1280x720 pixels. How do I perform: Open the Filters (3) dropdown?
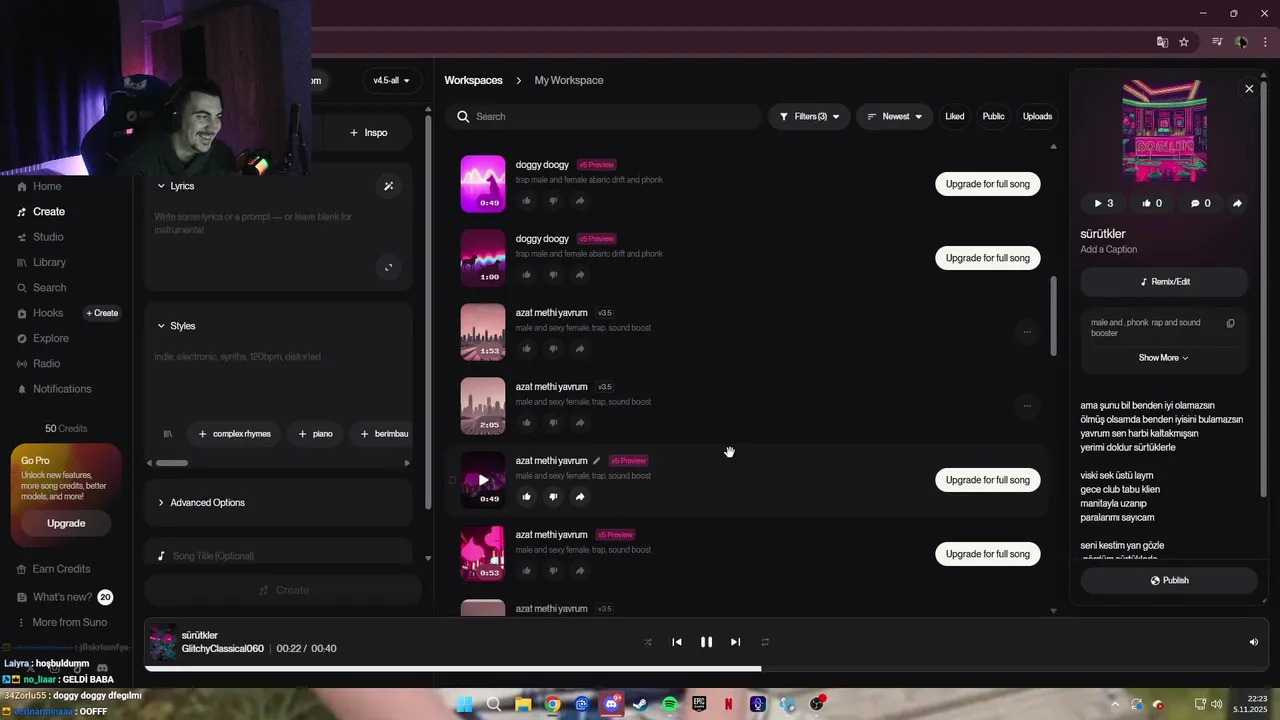click(810, 117)
